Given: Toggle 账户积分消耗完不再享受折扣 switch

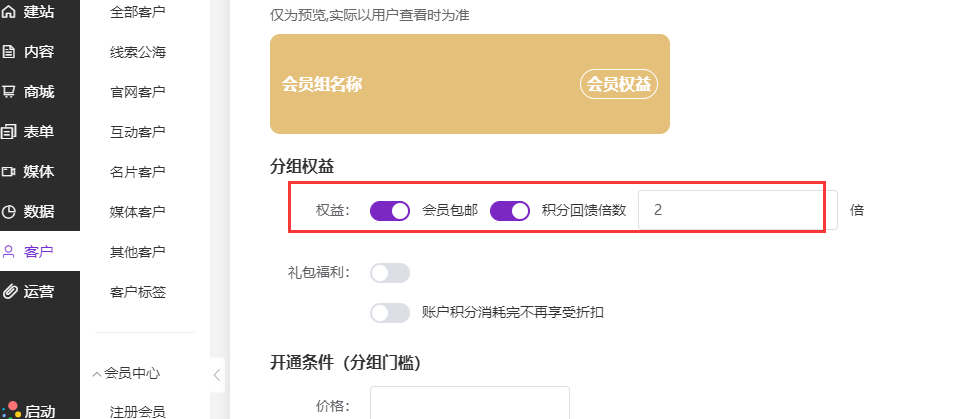Looking at the screenshot, I should (389, 313).
